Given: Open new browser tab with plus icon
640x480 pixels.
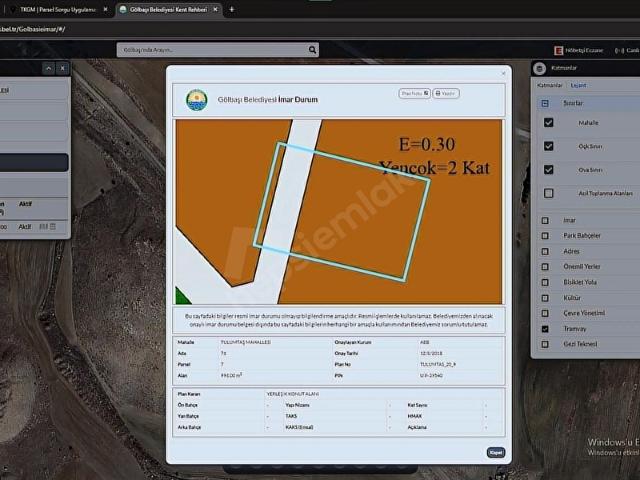Looking at the screenshot, I should tap(232, 9).
